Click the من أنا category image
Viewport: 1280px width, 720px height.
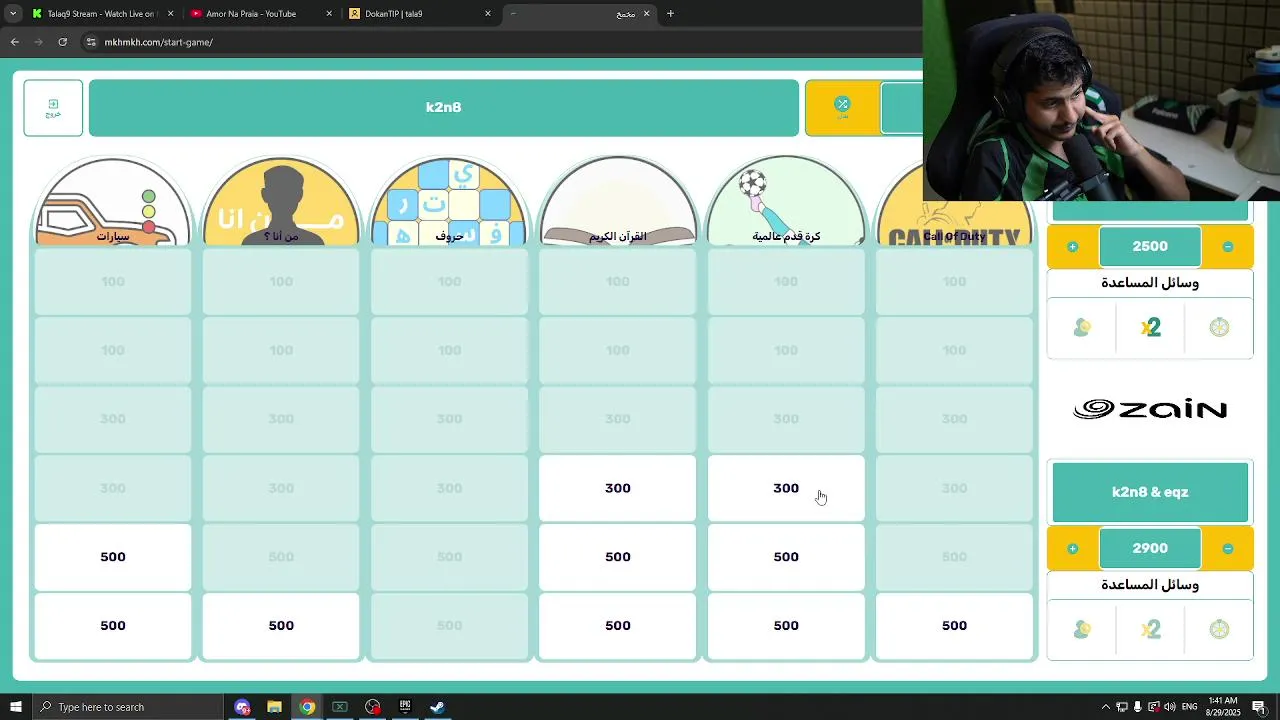click(x=281, y=201)
